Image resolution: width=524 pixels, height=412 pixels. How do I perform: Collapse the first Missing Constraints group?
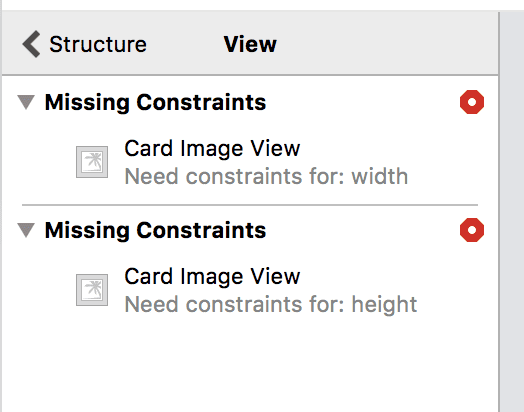click(x=26, y=102)
